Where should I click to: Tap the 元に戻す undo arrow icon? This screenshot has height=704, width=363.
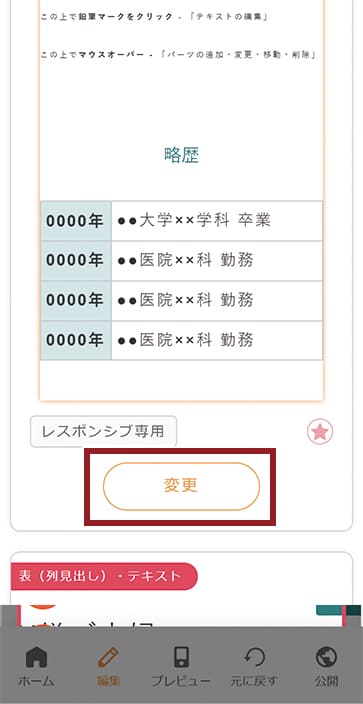[254, 658]
